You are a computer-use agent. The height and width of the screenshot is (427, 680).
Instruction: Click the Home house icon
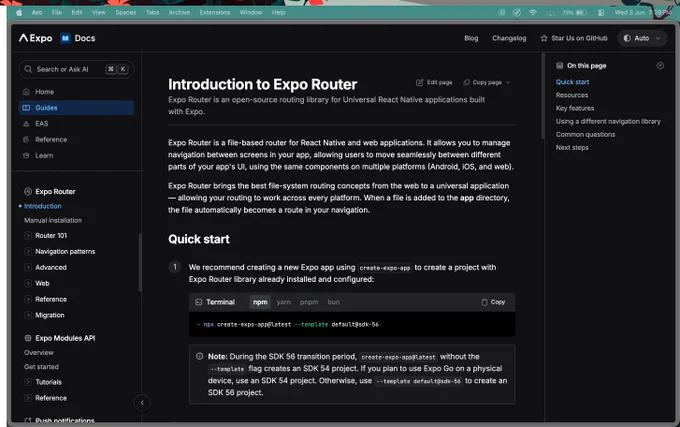[26, 92]
